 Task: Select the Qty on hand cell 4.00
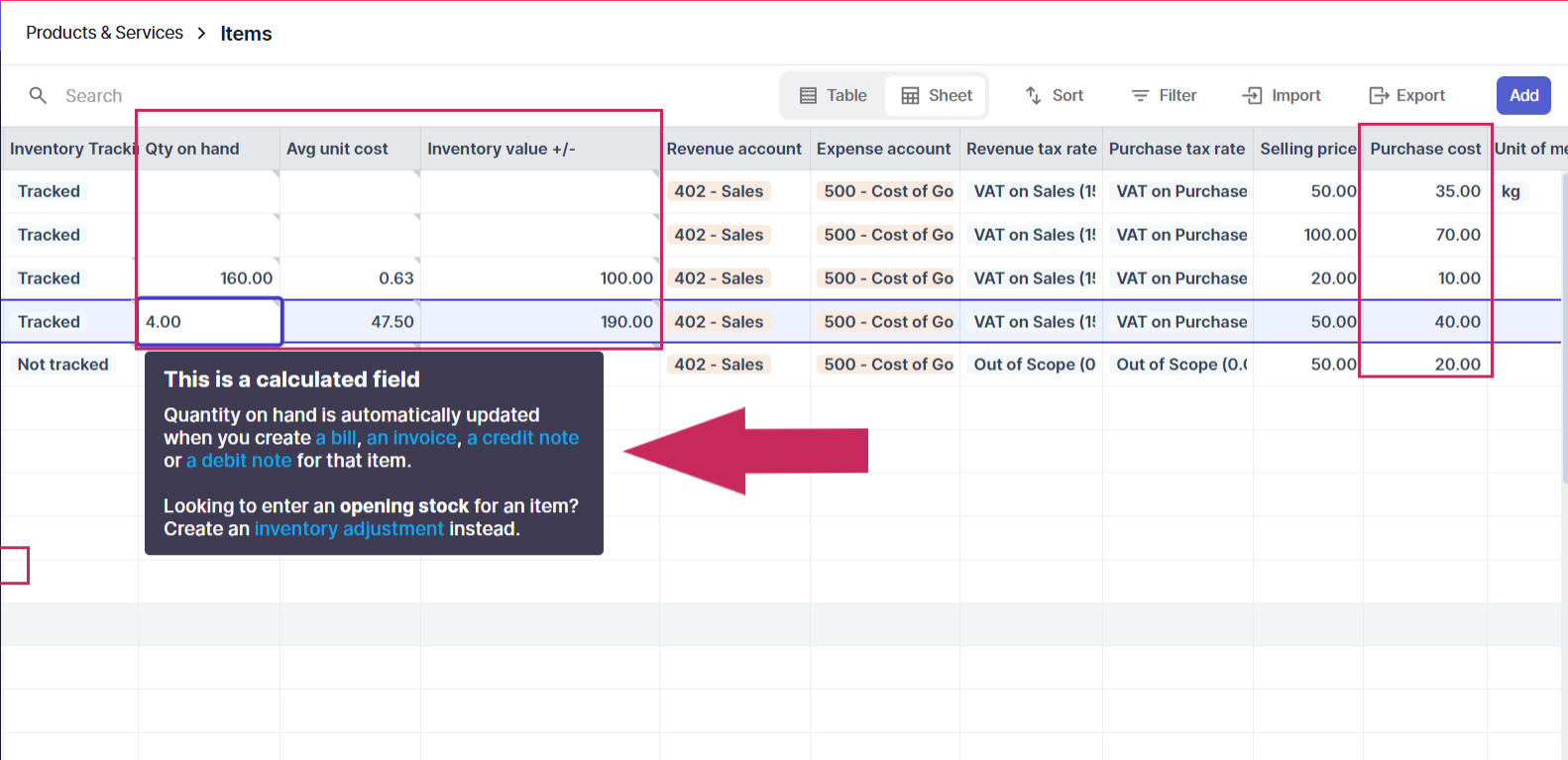coord(209,322)
